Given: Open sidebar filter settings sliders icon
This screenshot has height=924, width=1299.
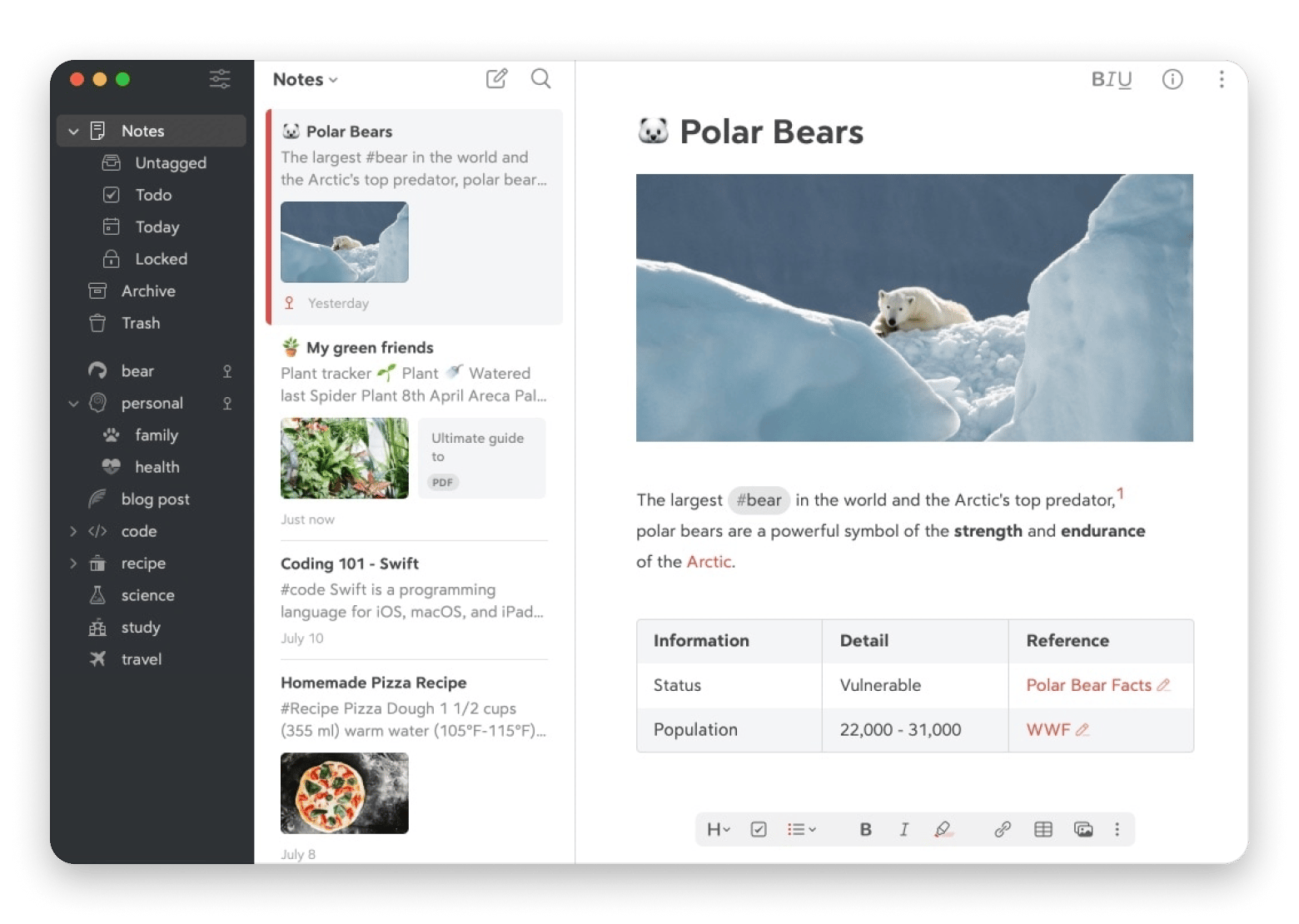Looking at the screenshot, I should (x=220, y=79).
